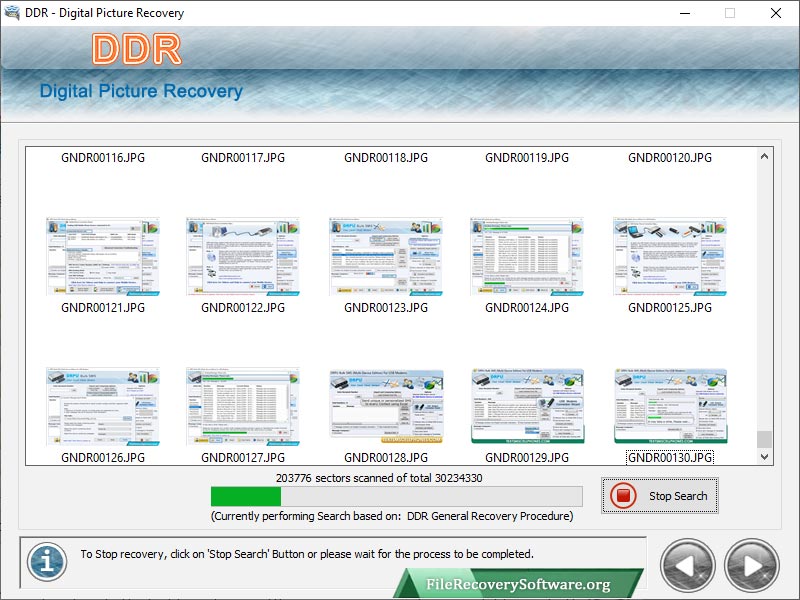Pick the GNDR00127.JPG image thumbnail

[243, 405]
